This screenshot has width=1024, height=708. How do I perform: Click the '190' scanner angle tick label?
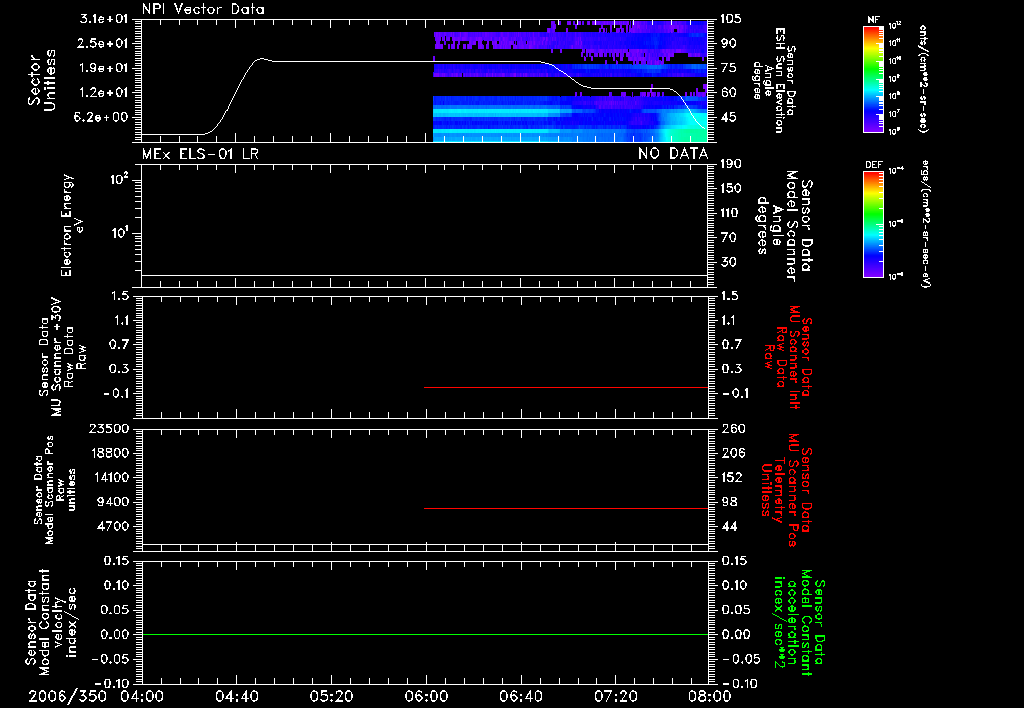click(731, 163)
